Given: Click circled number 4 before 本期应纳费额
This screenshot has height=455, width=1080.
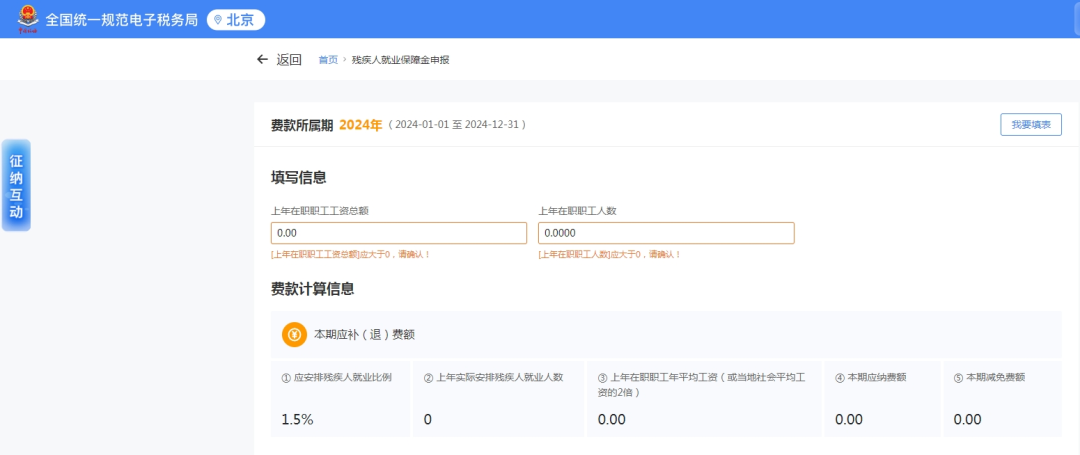Looking at the screenshot, I should (840, 378).
